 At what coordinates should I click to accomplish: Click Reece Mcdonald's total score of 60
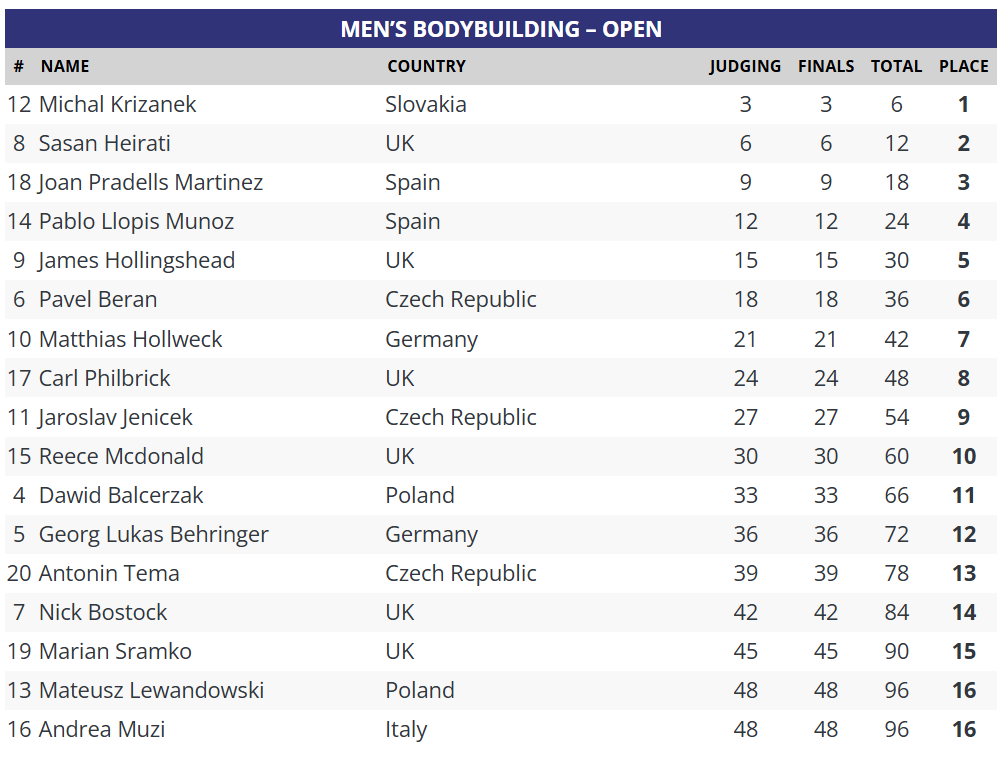[896, 456]
